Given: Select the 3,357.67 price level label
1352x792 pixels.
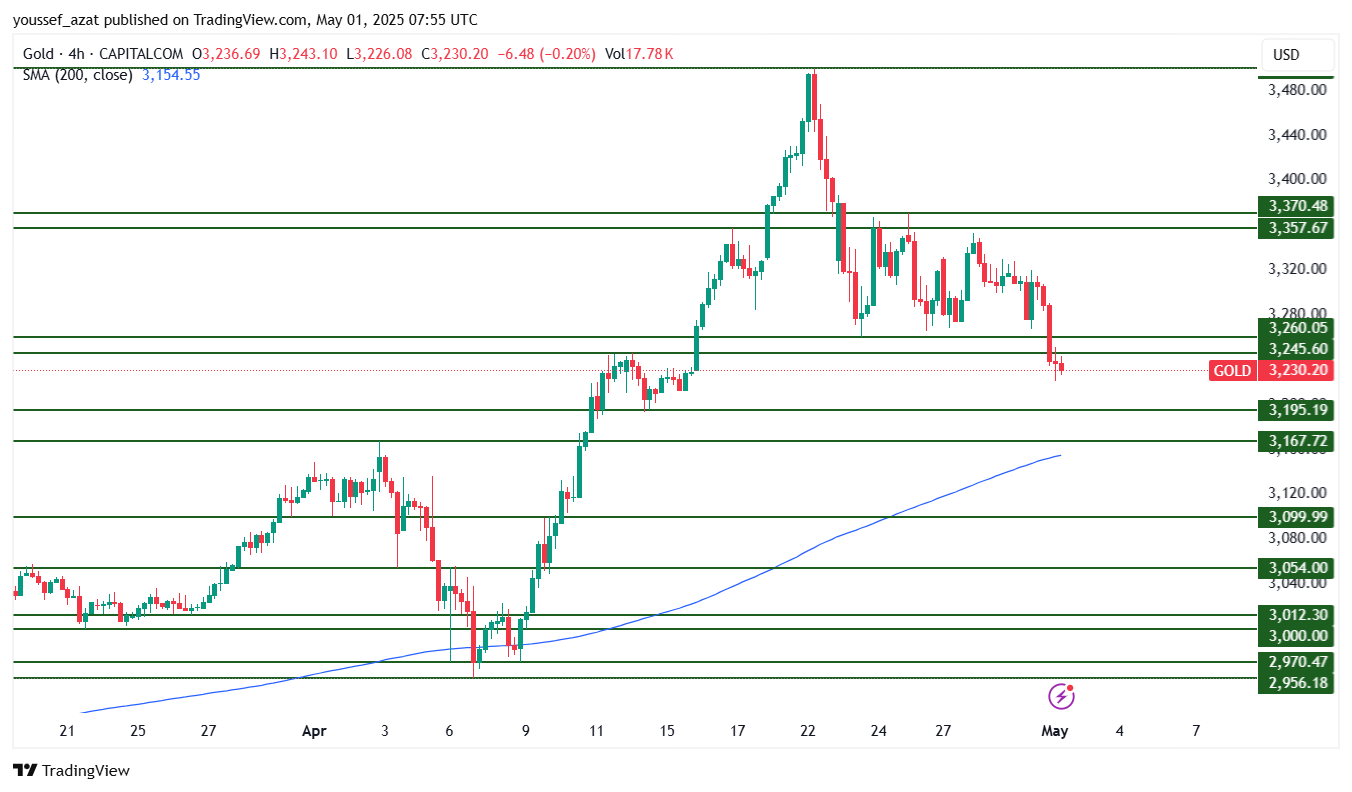Looking at the screenshot, I should 1297,229.
